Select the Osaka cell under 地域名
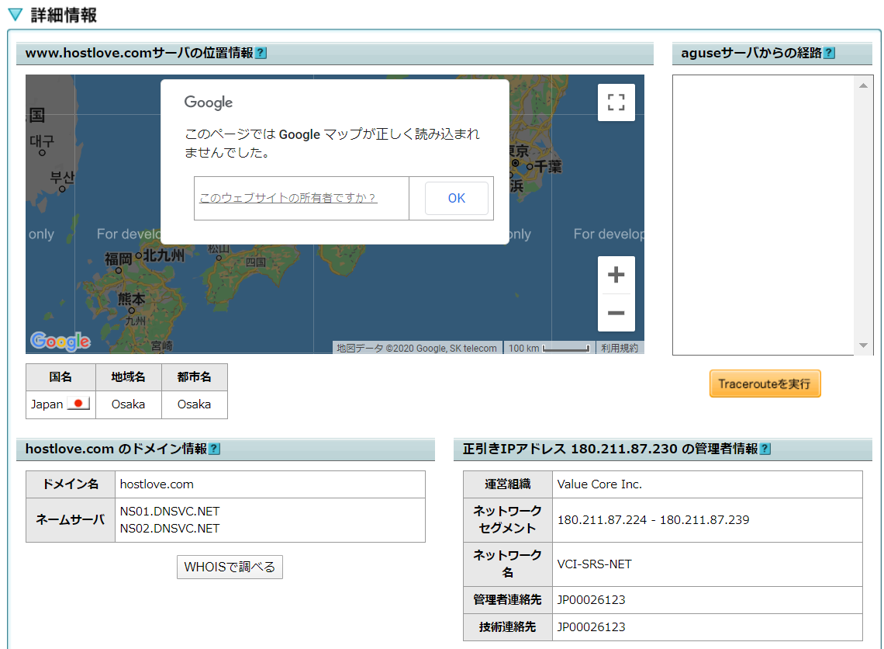884x649 pixels. click(x=128, y=404)
